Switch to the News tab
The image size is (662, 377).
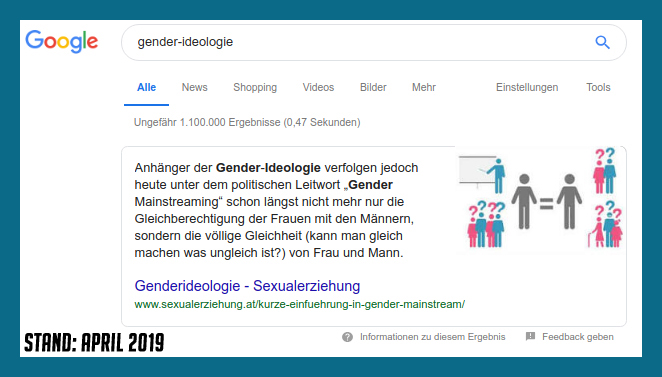click(x=195, y=87)
